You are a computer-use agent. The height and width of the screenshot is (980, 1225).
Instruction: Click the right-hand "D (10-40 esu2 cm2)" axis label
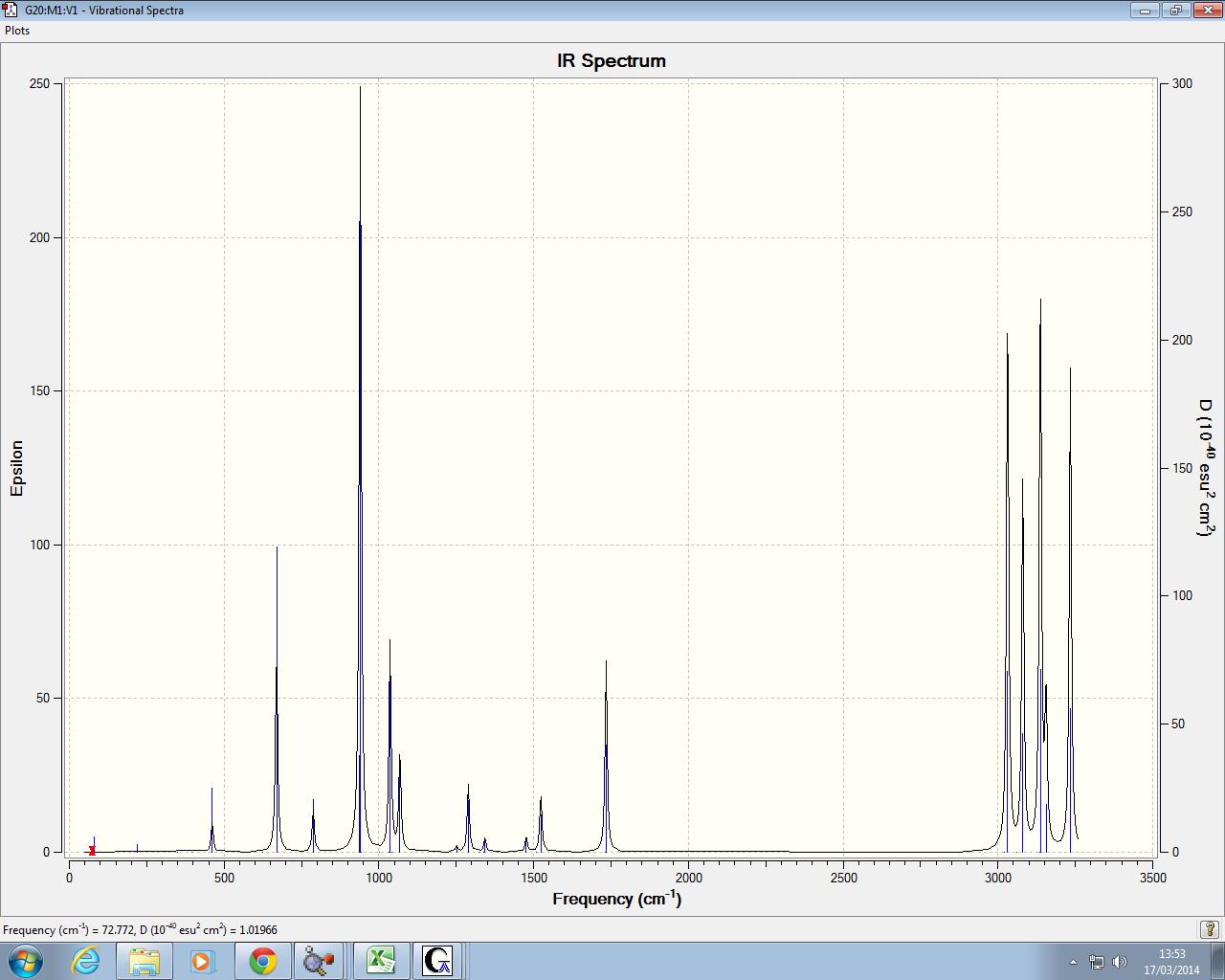pyautogui.click(x=1206, y=468)
